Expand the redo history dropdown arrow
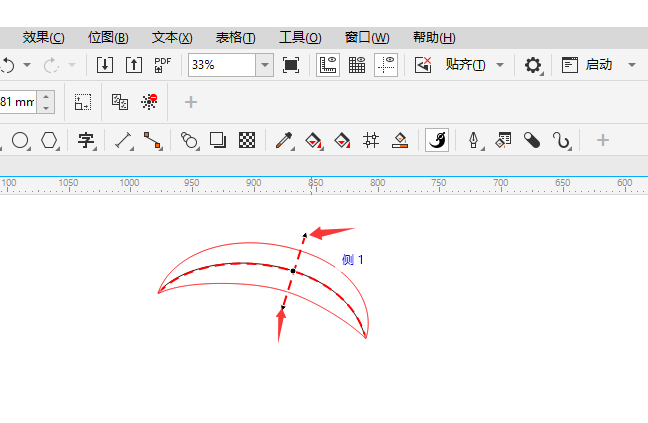 (71, 65)
